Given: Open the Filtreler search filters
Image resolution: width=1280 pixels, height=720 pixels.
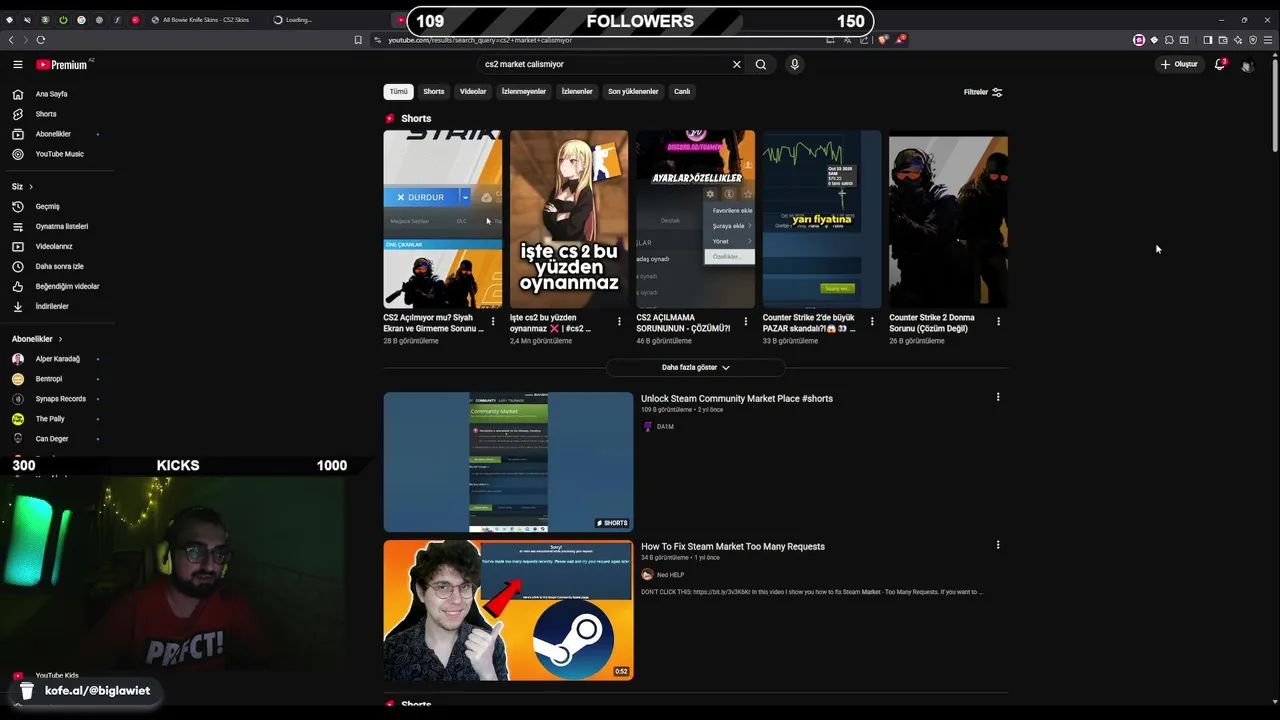Looking at the screenshot, I should pyautogui.click(x=983, y=92).
